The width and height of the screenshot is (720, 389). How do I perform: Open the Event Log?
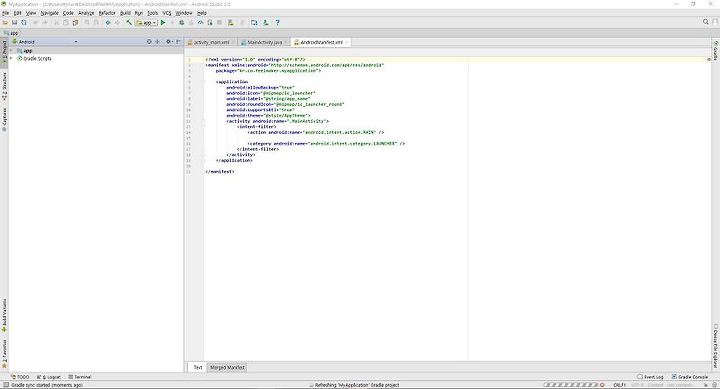pyautogui.click(x=650, y=377)
